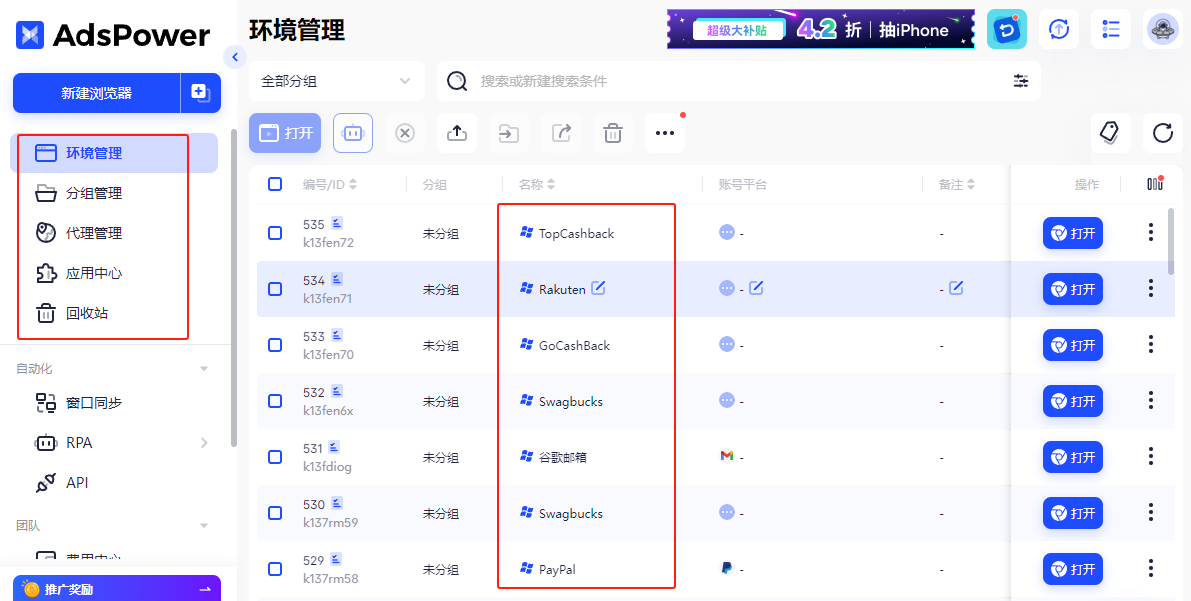Click the 推广奖励 banner button
Screen dimensions: 1191x601
pos(117,589)
